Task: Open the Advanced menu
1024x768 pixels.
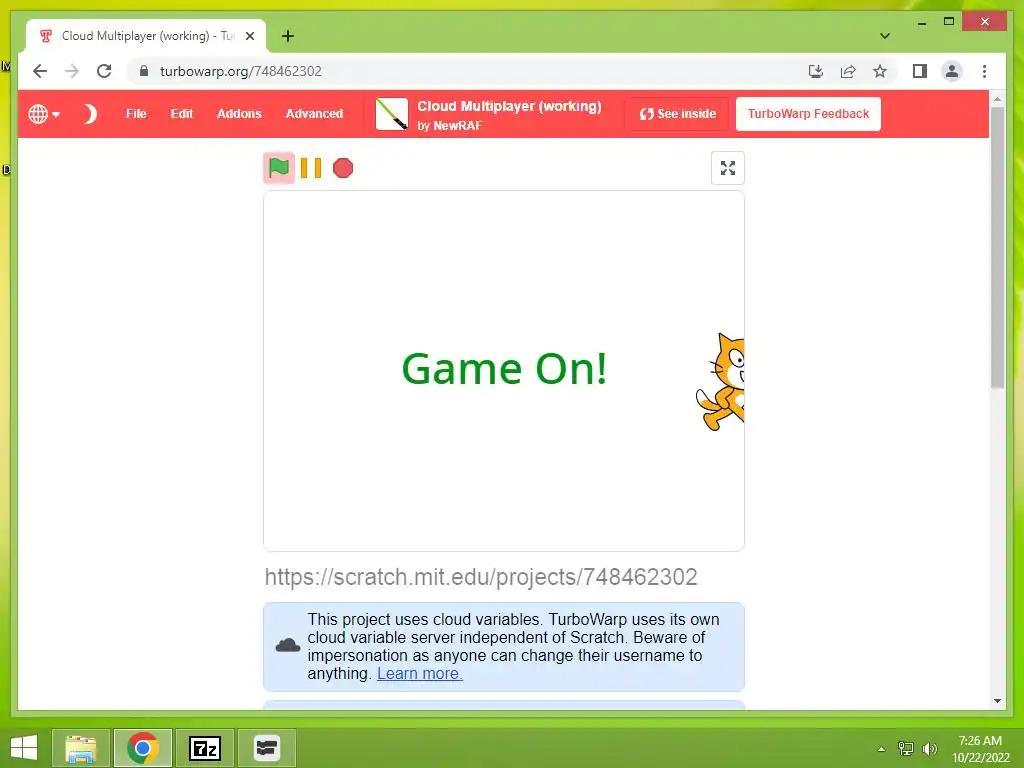Action: 314,114
